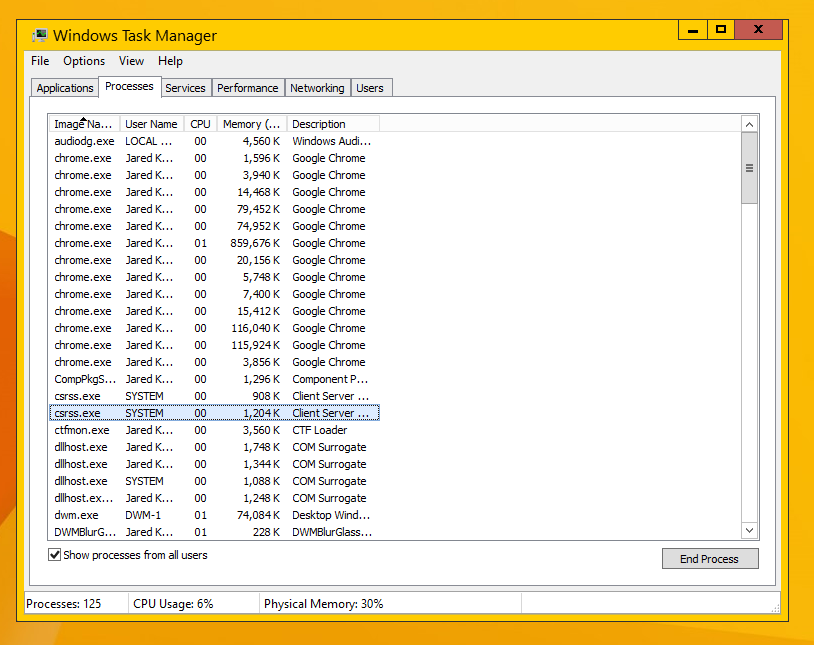Select the dwm.exe process row
This screenshot has width=814, height=645.
[x=214, y=515]
